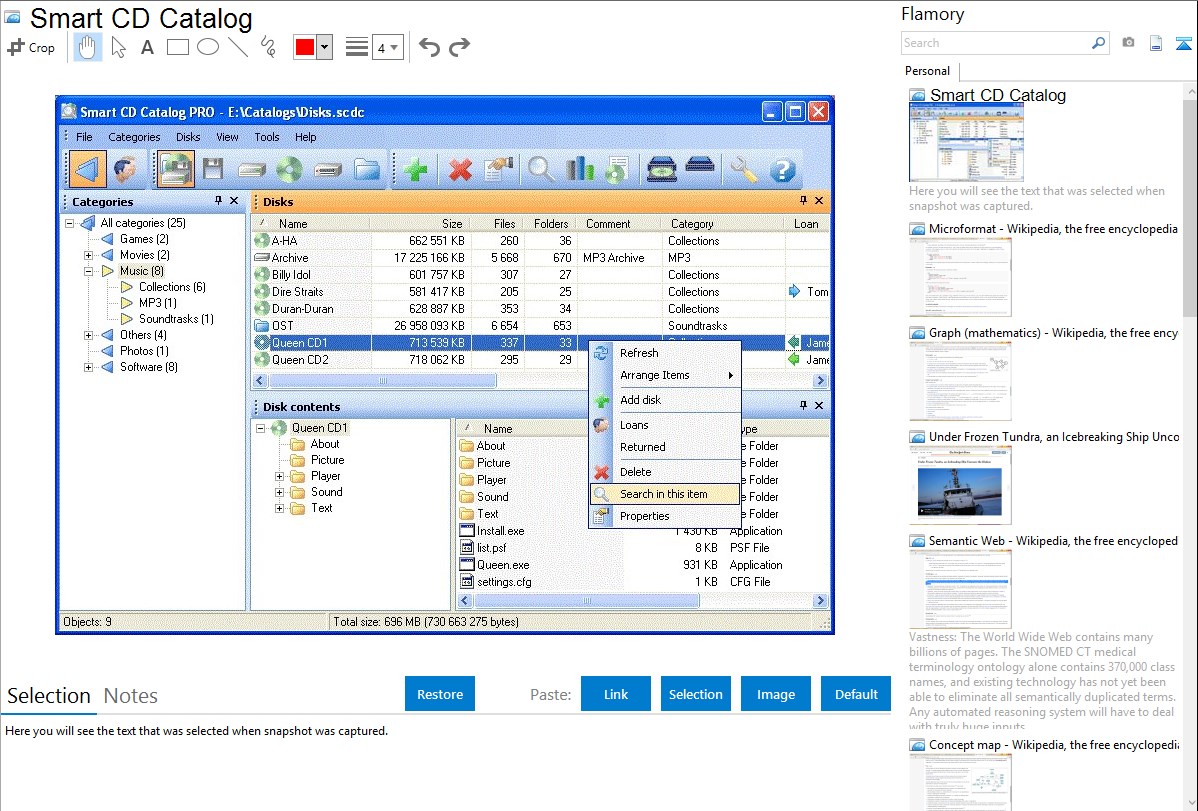This screenshot has width=1198, height=811.
Task: Undo the last annotation
Action: [x=429, y=47]
